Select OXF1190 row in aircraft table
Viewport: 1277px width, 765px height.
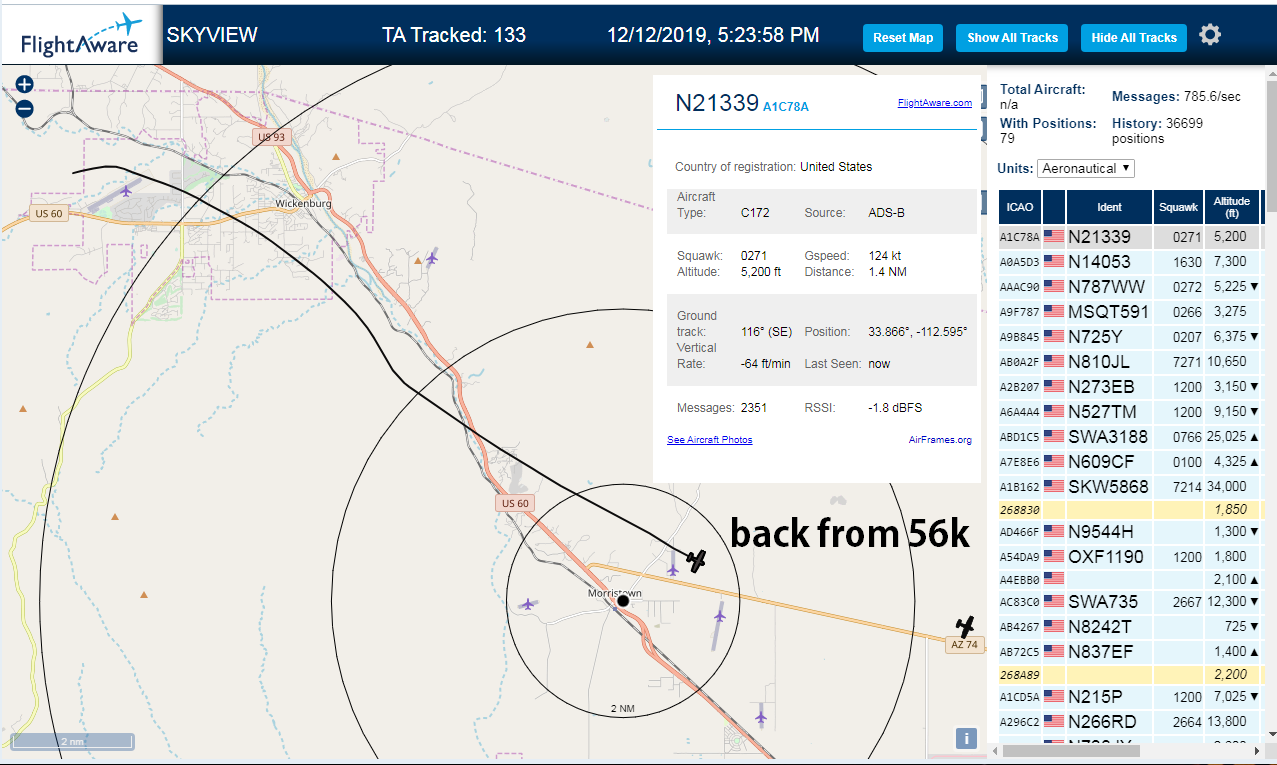tap(1130, 557)
